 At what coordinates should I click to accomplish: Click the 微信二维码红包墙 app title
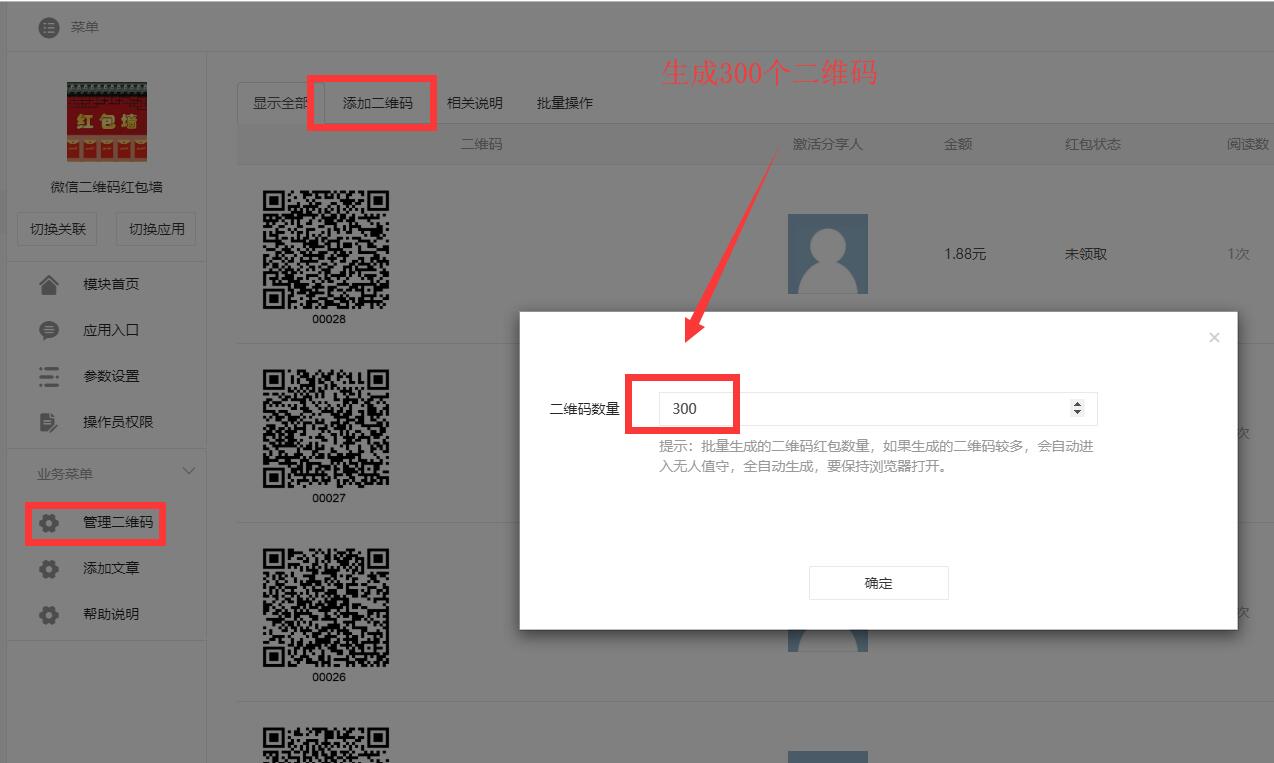pyautogui.click(x=107, y=187)
